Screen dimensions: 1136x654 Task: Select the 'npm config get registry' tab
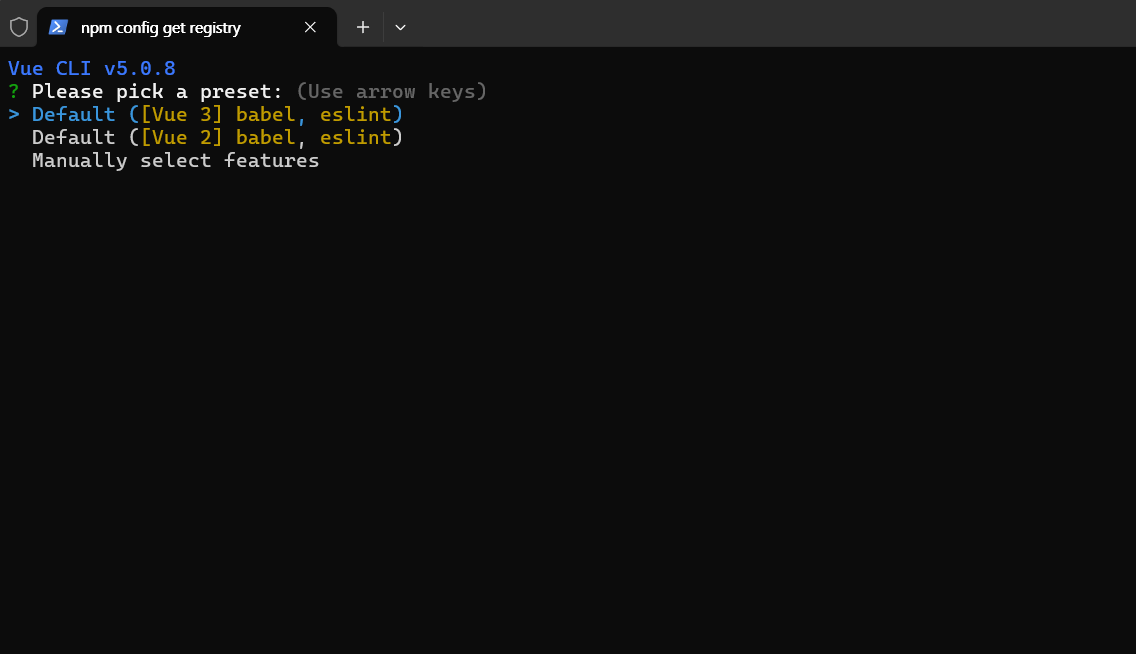click(187, 28)
